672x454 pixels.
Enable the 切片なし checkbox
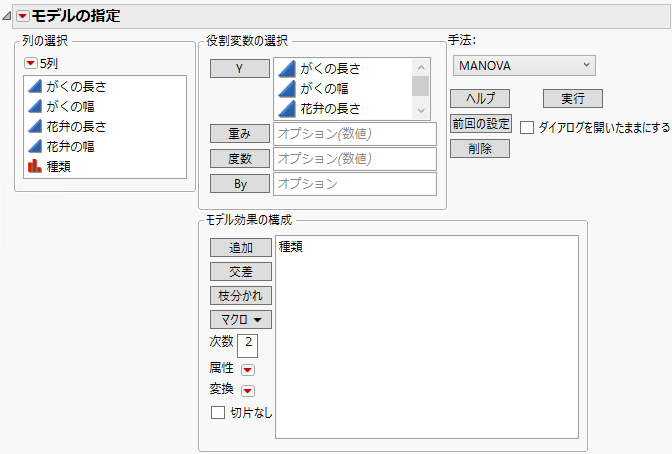[x=218, y=412]
